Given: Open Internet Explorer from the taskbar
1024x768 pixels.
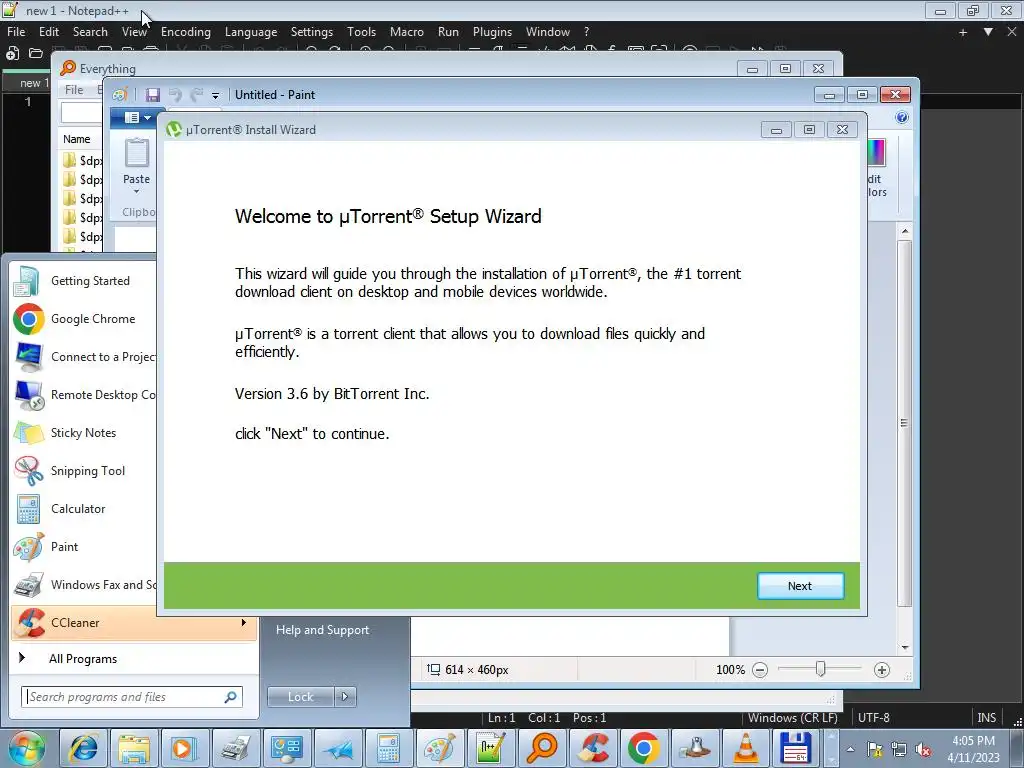Looking at the screenshot, I should point(83,748).
